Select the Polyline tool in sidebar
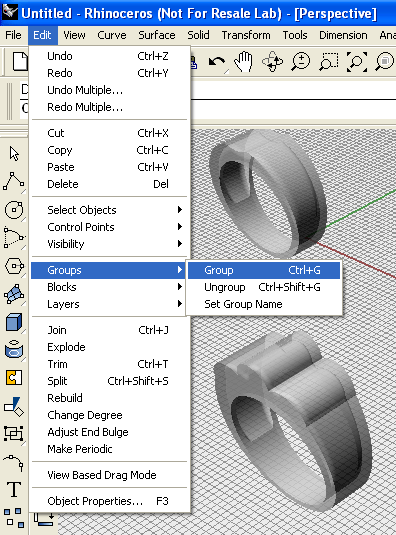The image size is (396, 535). coord(14,181)
